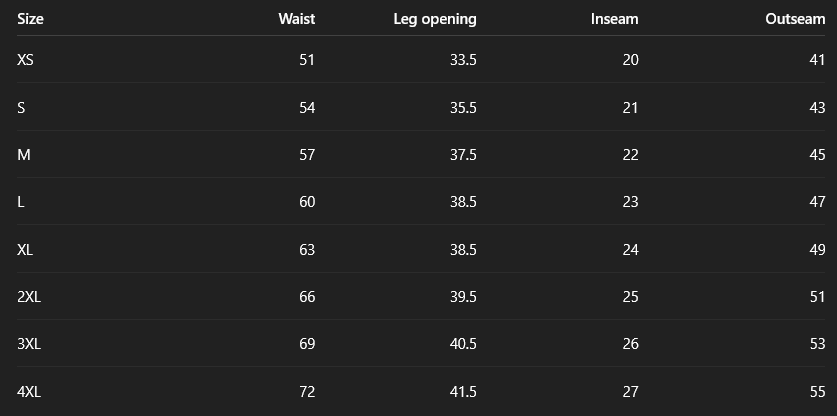Click the 4XL size row label
Image resolution: width=837 pixels, height=416 pixels.
(29, 392)
